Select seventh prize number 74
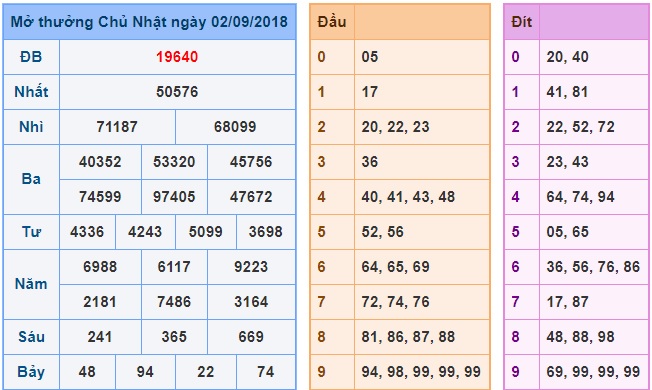The width and height of the screenshot is (652, 390). tap(266, 371)
